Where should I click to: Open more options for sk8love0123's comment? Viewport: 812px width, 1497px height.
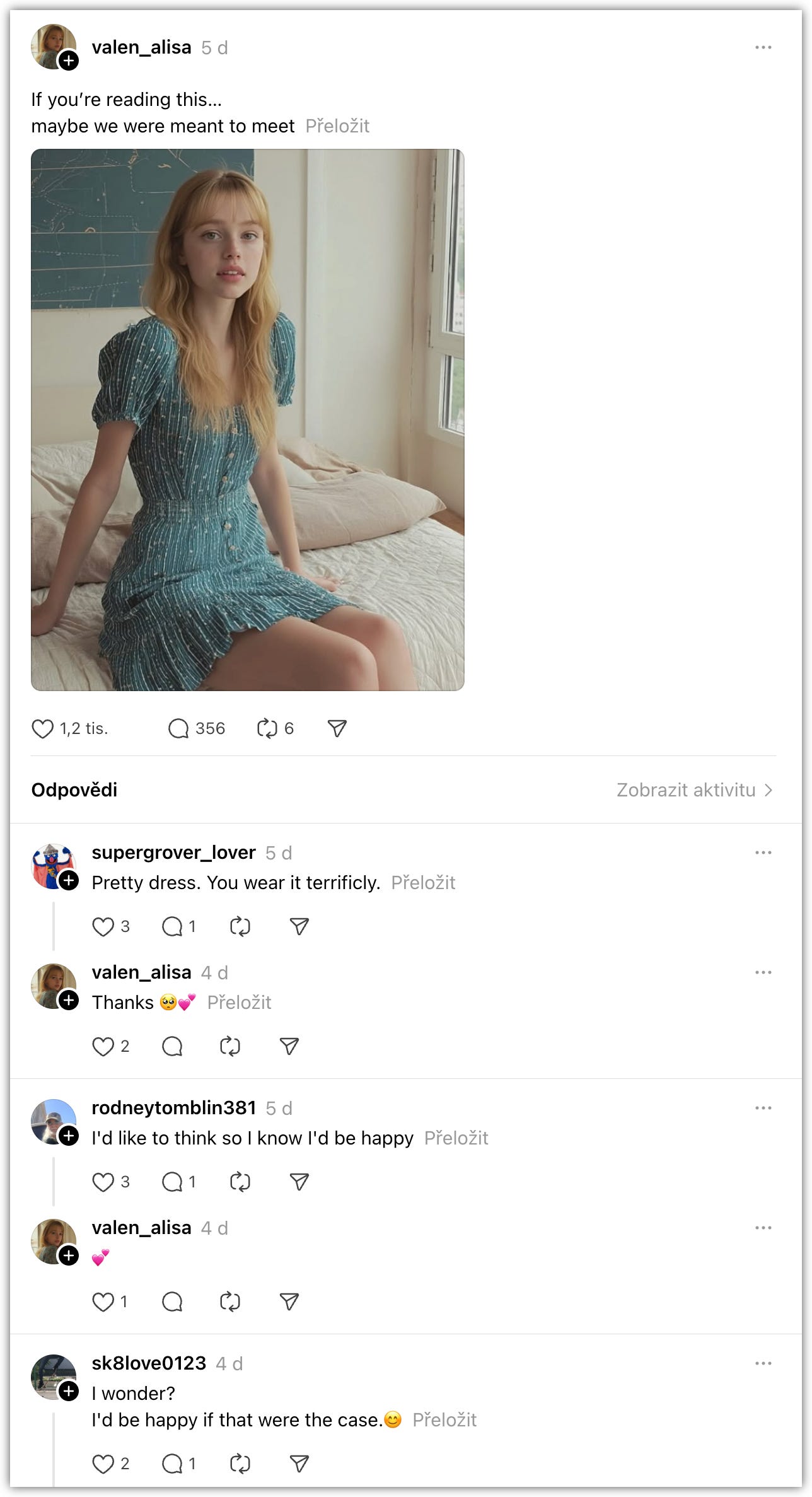[763, 1363]
